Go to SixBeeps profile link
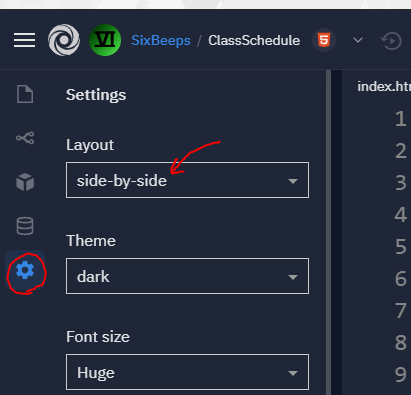411x395 pixels. [161, 40]
